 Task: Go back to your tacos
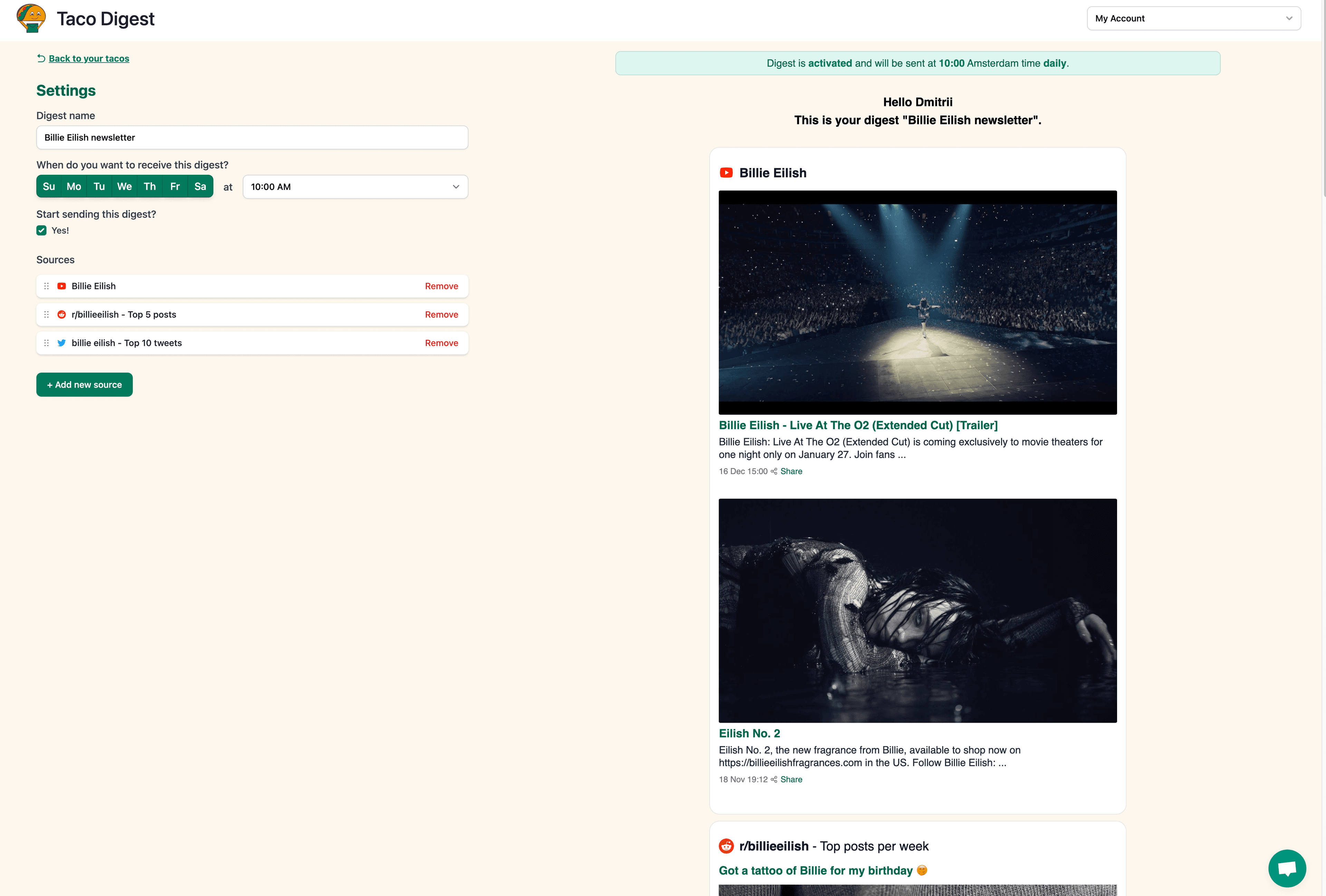(x=89, y=58)
